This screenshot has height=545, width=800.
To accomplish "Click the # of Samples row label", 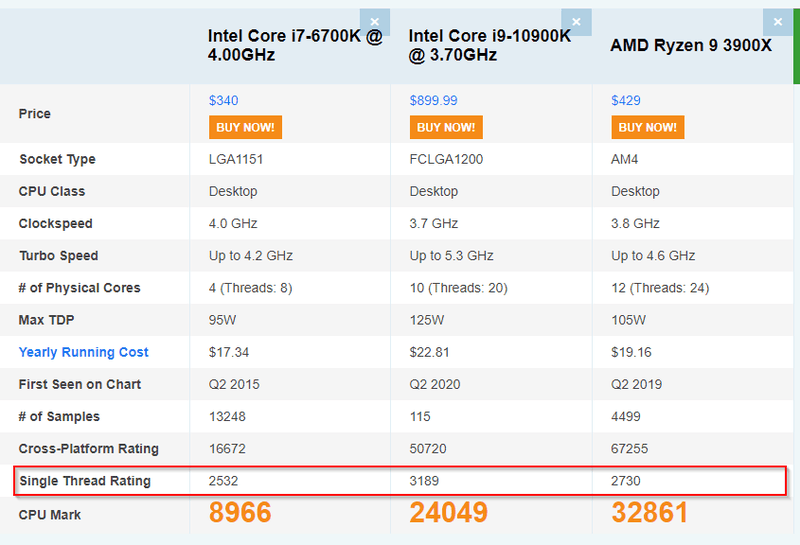I will pyautogui.click(x=59, y=416).
